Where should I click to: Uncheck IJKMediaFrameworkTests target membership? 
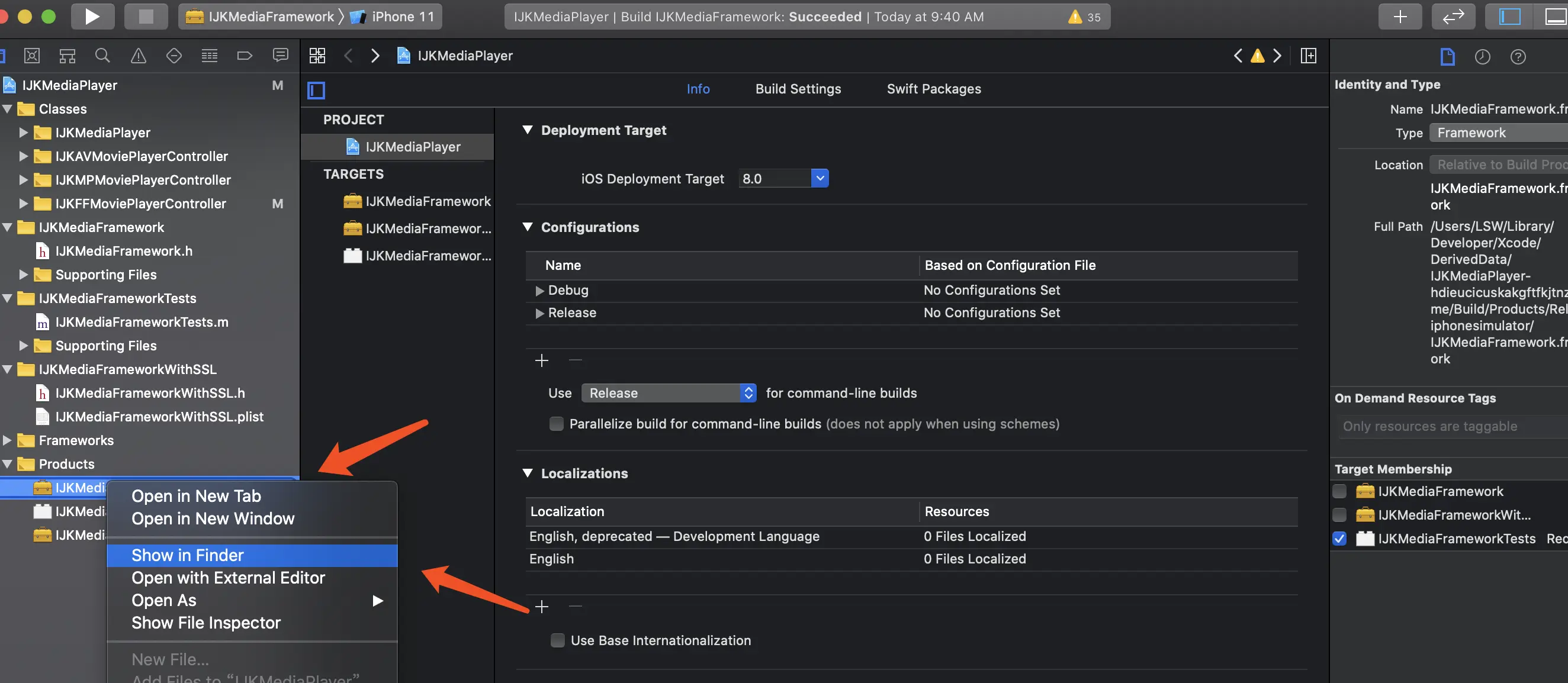(x=1339, y=539)
